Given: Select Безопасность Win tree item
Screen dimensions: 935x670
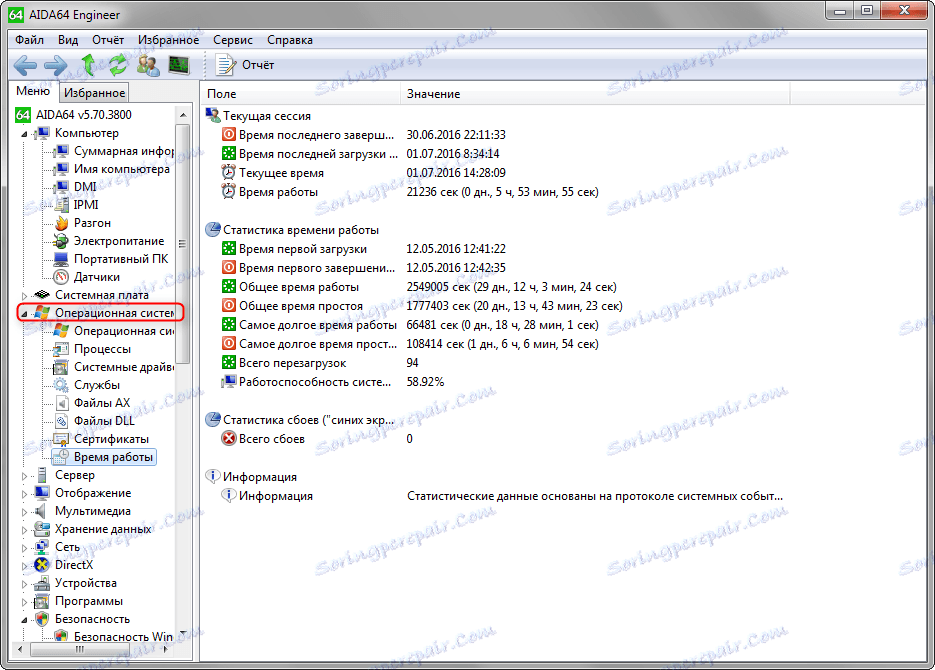Looking at the screenshot, I should coord(123,637).
